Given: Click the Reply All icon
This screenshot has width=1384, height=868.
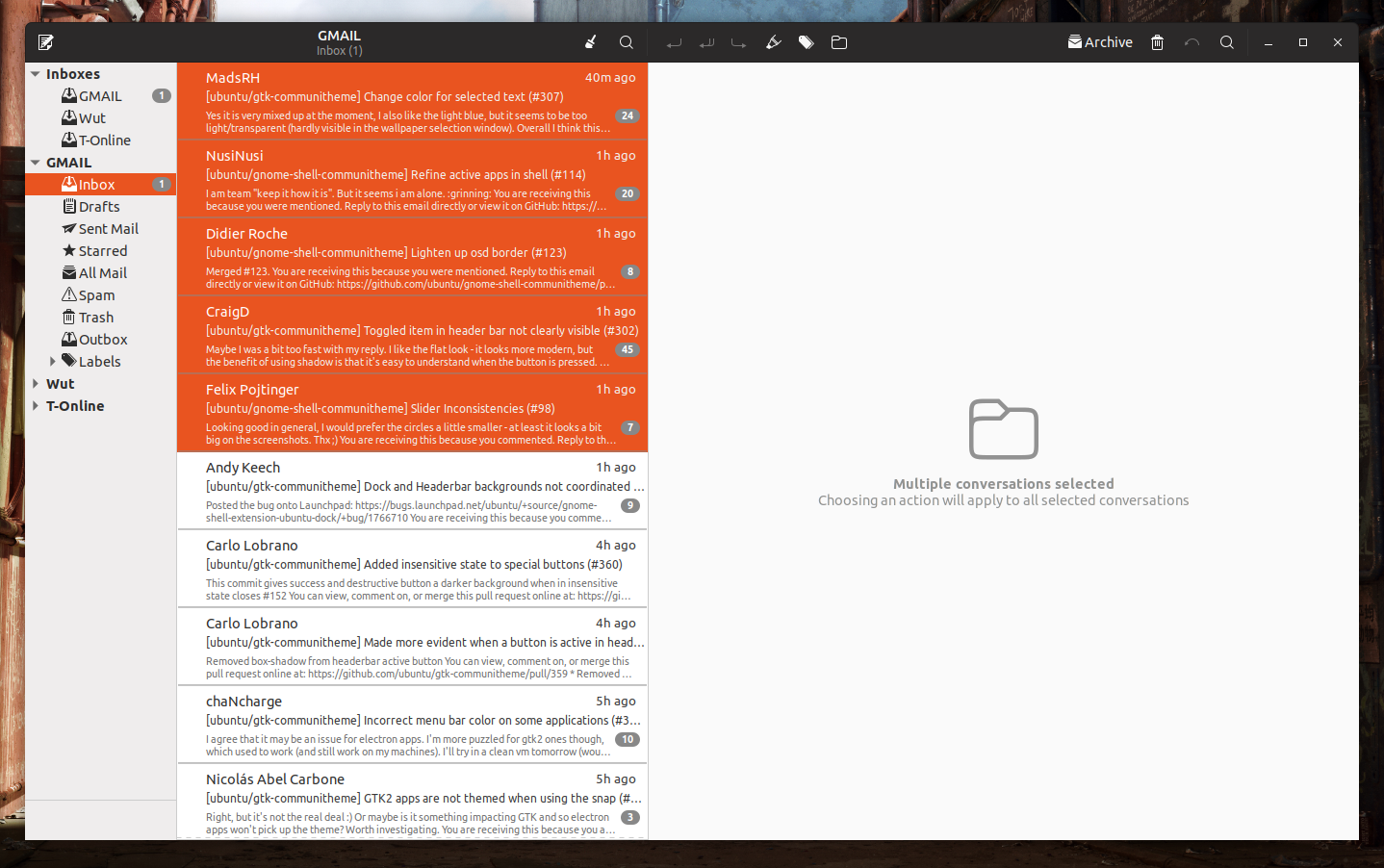Looking at the screenshot, I should click(706, 42).
